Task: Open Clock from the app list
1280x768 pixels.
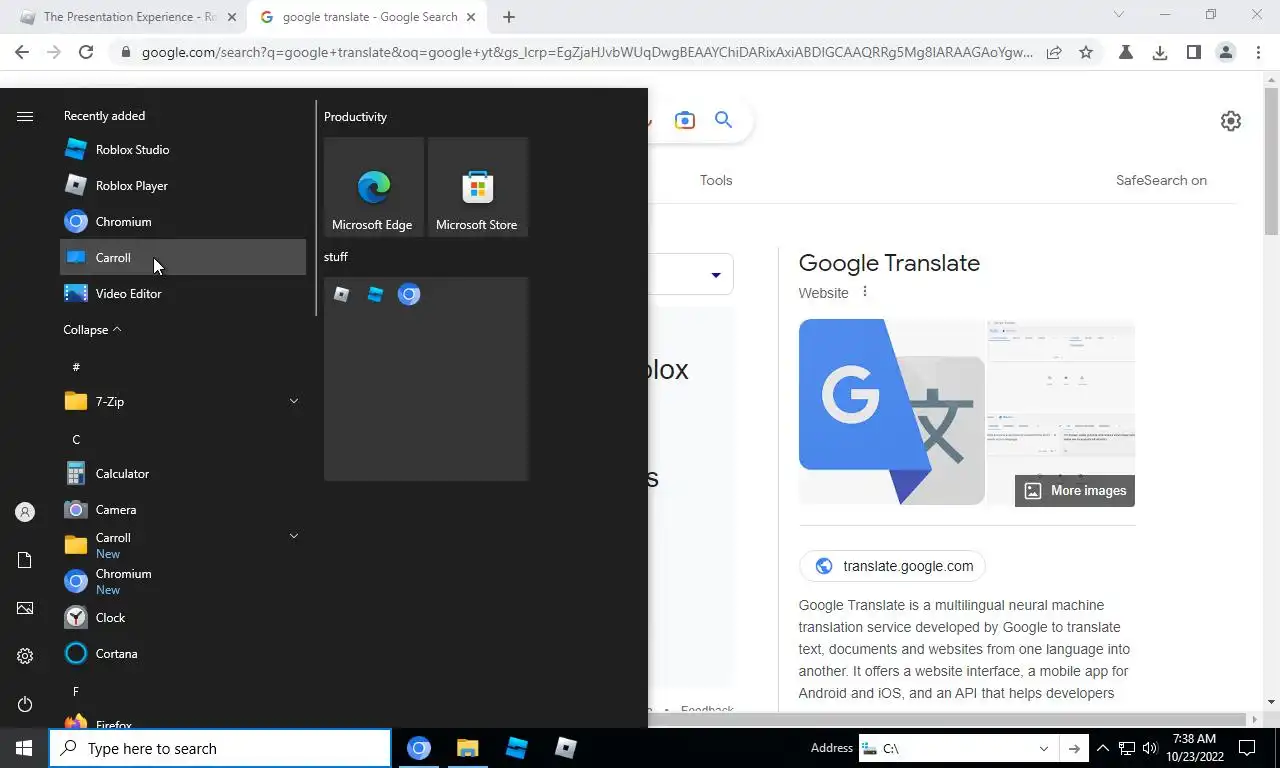Action: coord(183,618)
